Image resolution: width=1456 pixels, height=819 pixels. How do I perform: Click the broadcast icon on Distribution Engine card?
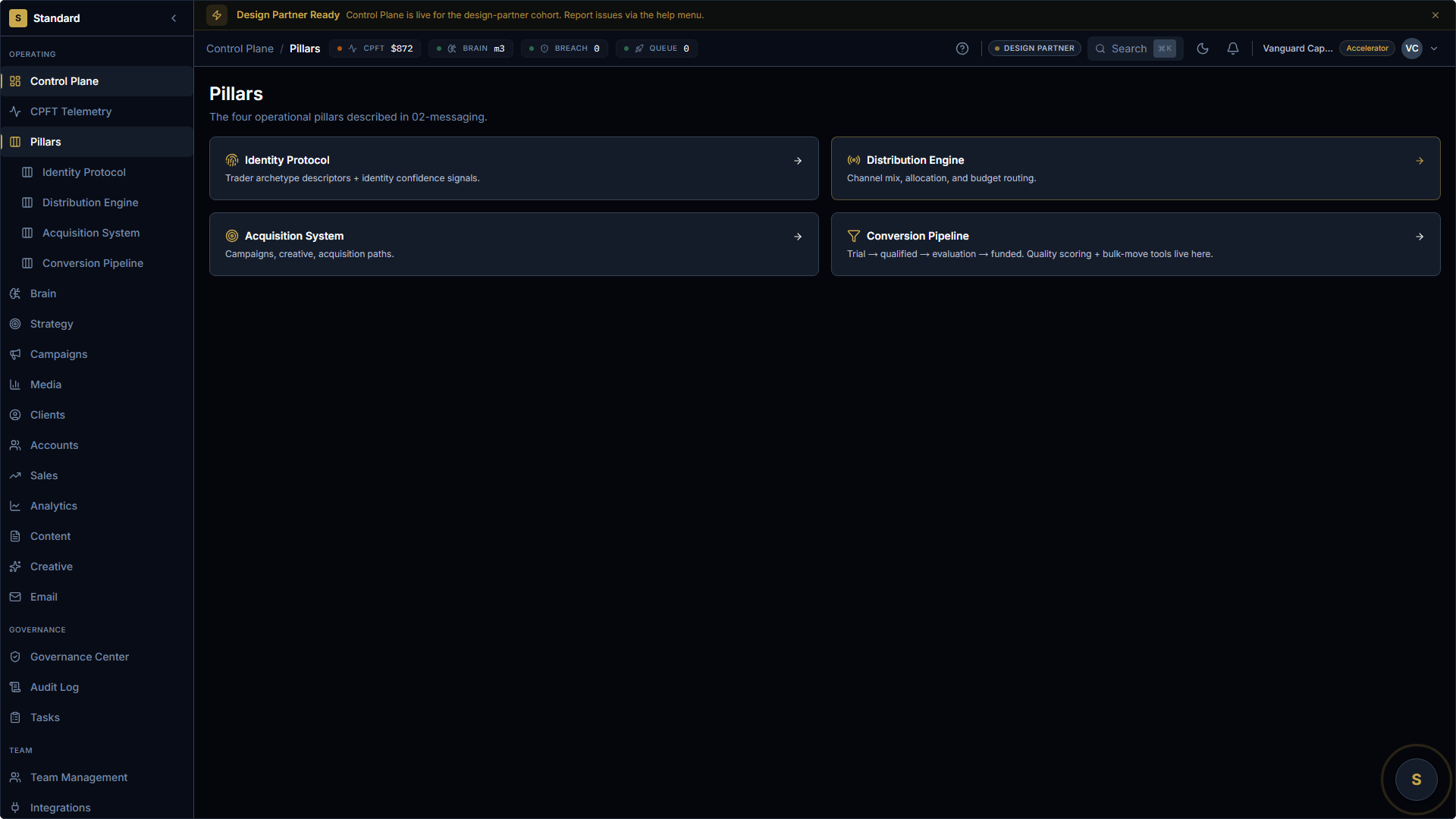pyautogui.click(x=854, y=160)
